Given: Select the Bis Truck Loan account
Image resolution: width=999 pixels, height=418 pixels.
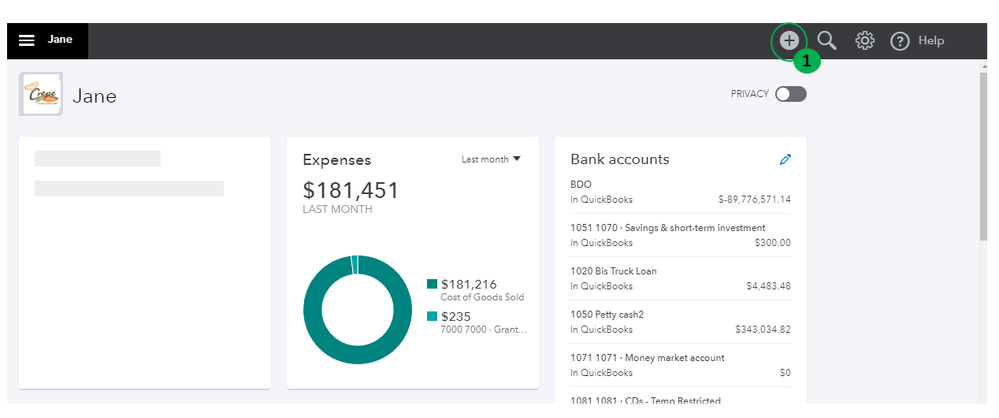Looking at the screenshot, I should coord(680,278).
